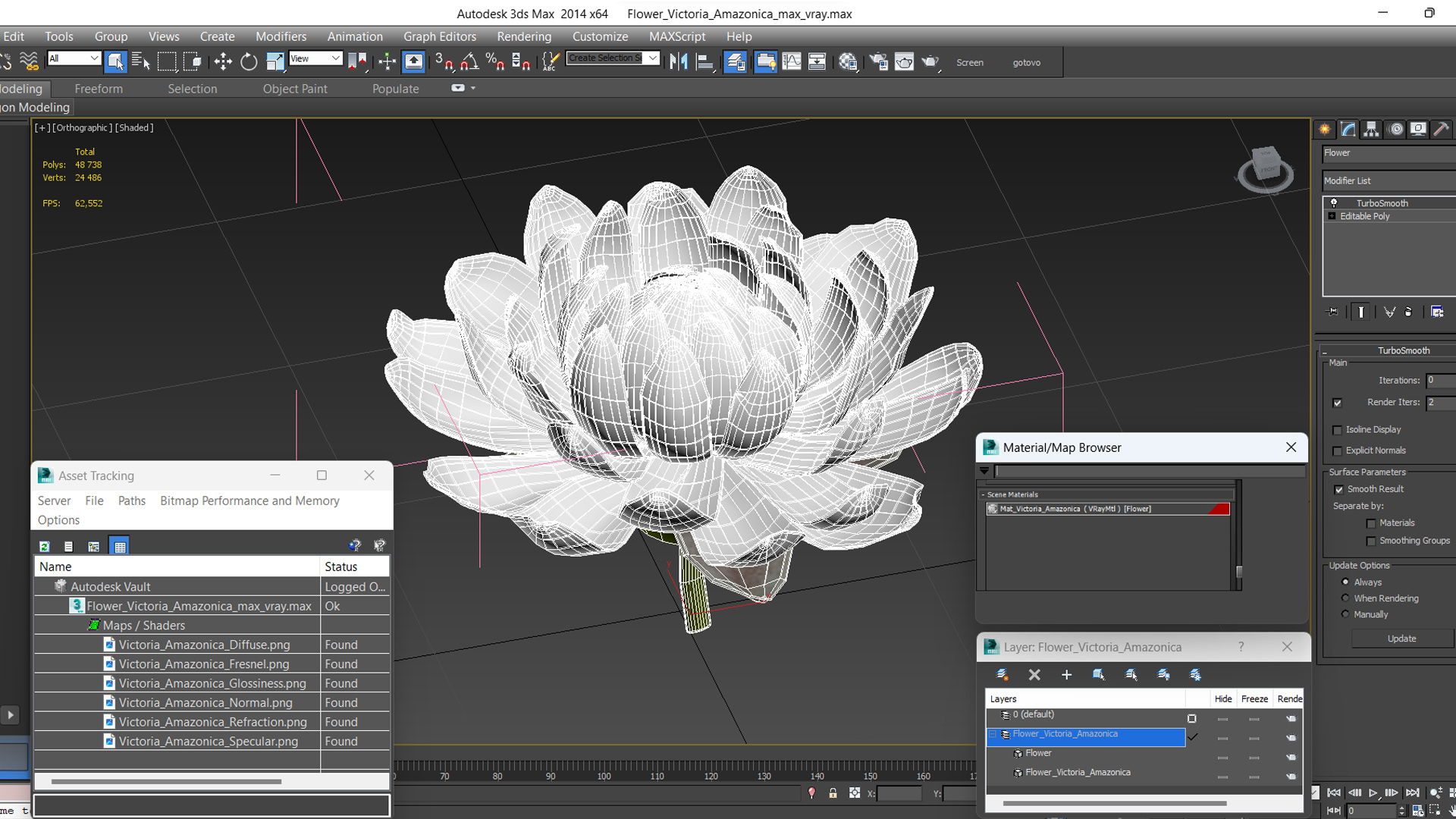Switch to the Freeform ribbon tab

tap(99, 89)
